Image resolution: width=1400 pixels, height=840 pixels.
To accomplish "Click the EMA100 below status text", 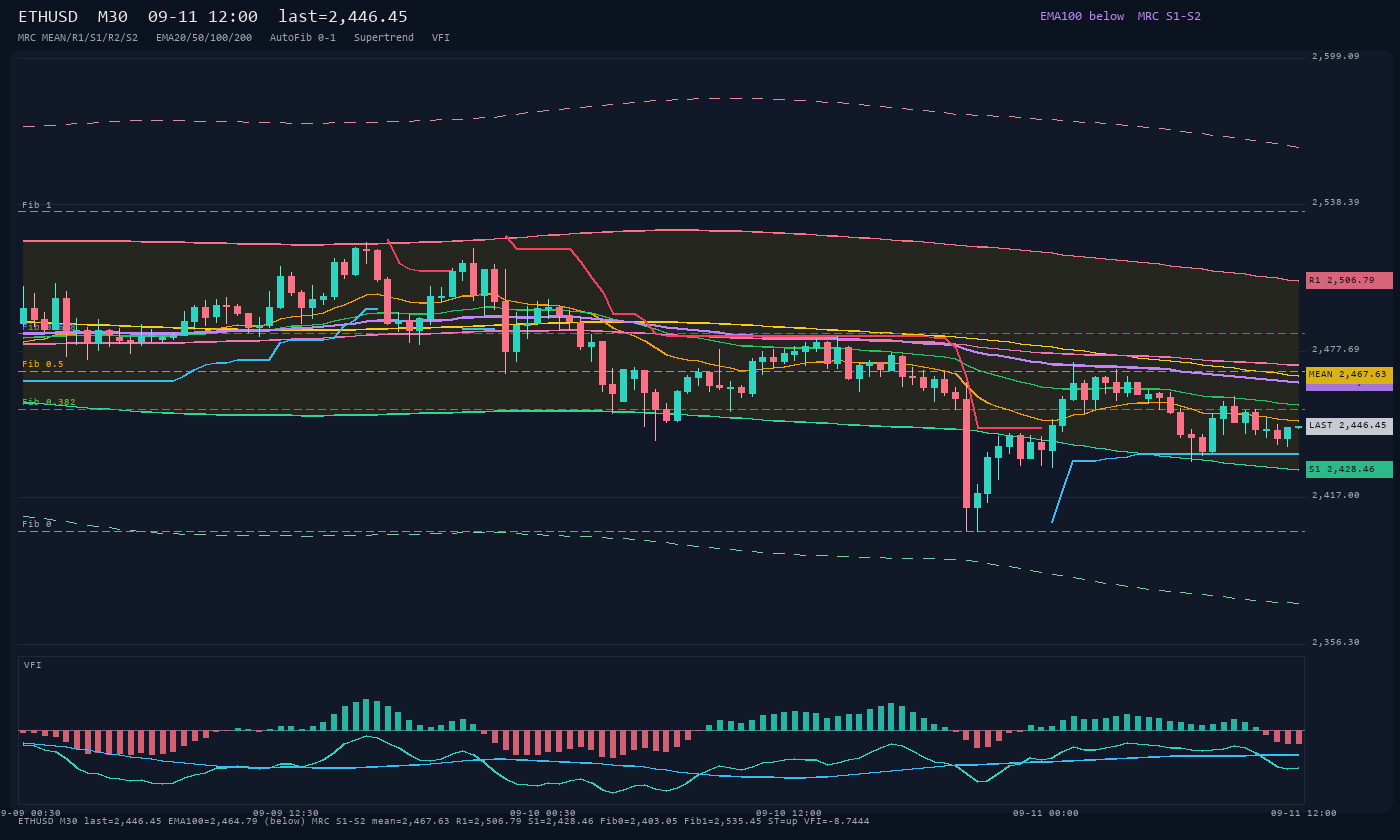I will pos(1082,16).
